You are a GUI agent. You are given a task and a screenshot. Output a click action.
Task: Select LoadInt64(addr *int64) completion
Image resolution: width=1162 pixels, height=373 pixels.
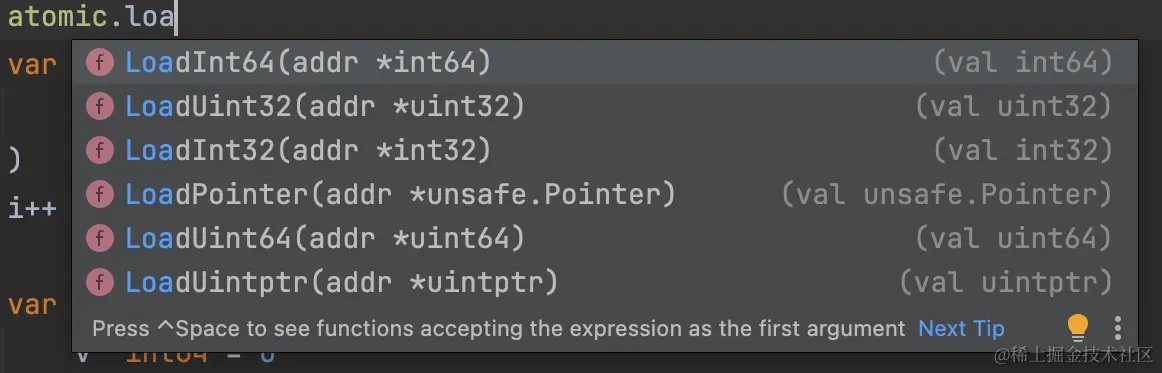605,63
